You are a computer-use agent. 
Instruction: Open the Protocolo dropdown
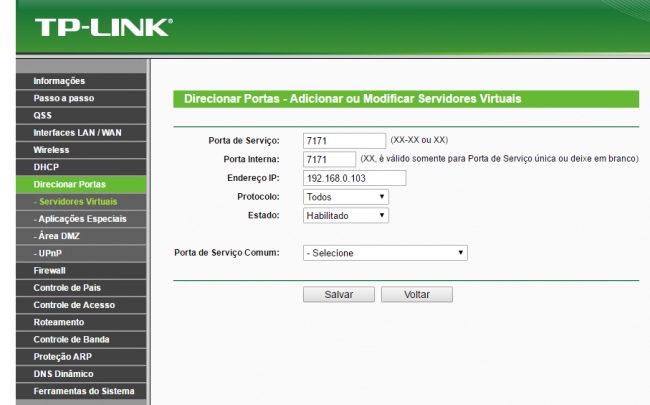coord(346,196)
